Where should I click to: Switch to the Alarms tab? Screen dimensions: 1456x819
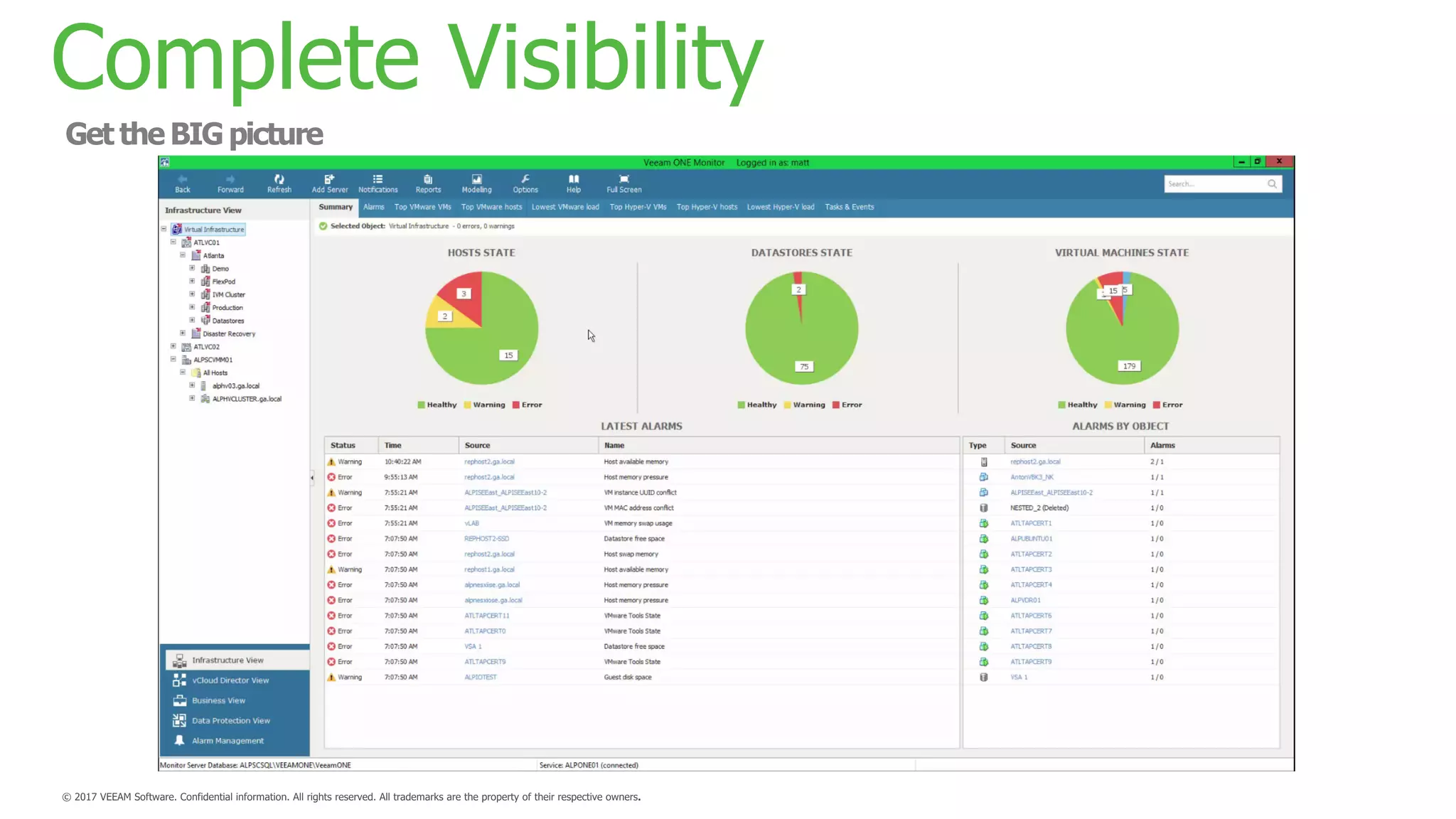click(x=373, y=207)
